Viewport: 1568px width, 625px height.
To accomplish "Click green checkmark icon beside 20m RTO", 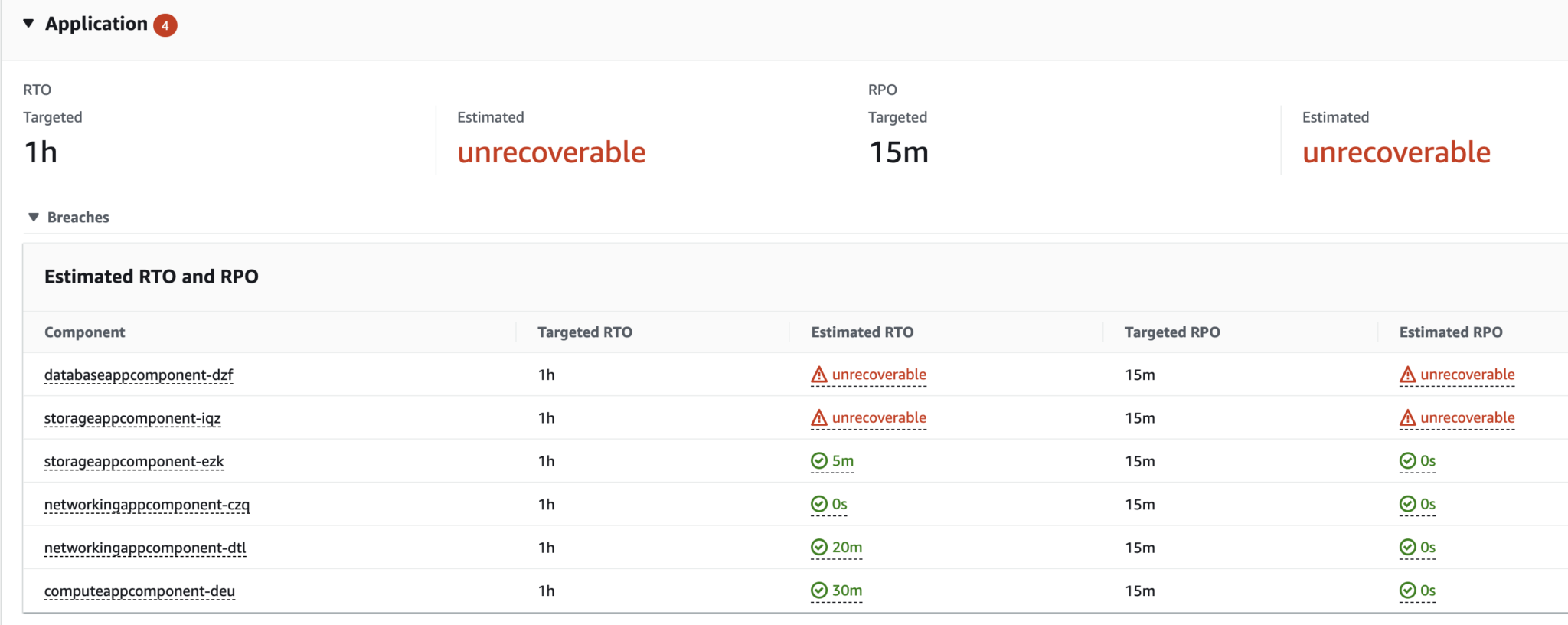I will [819, 547].
